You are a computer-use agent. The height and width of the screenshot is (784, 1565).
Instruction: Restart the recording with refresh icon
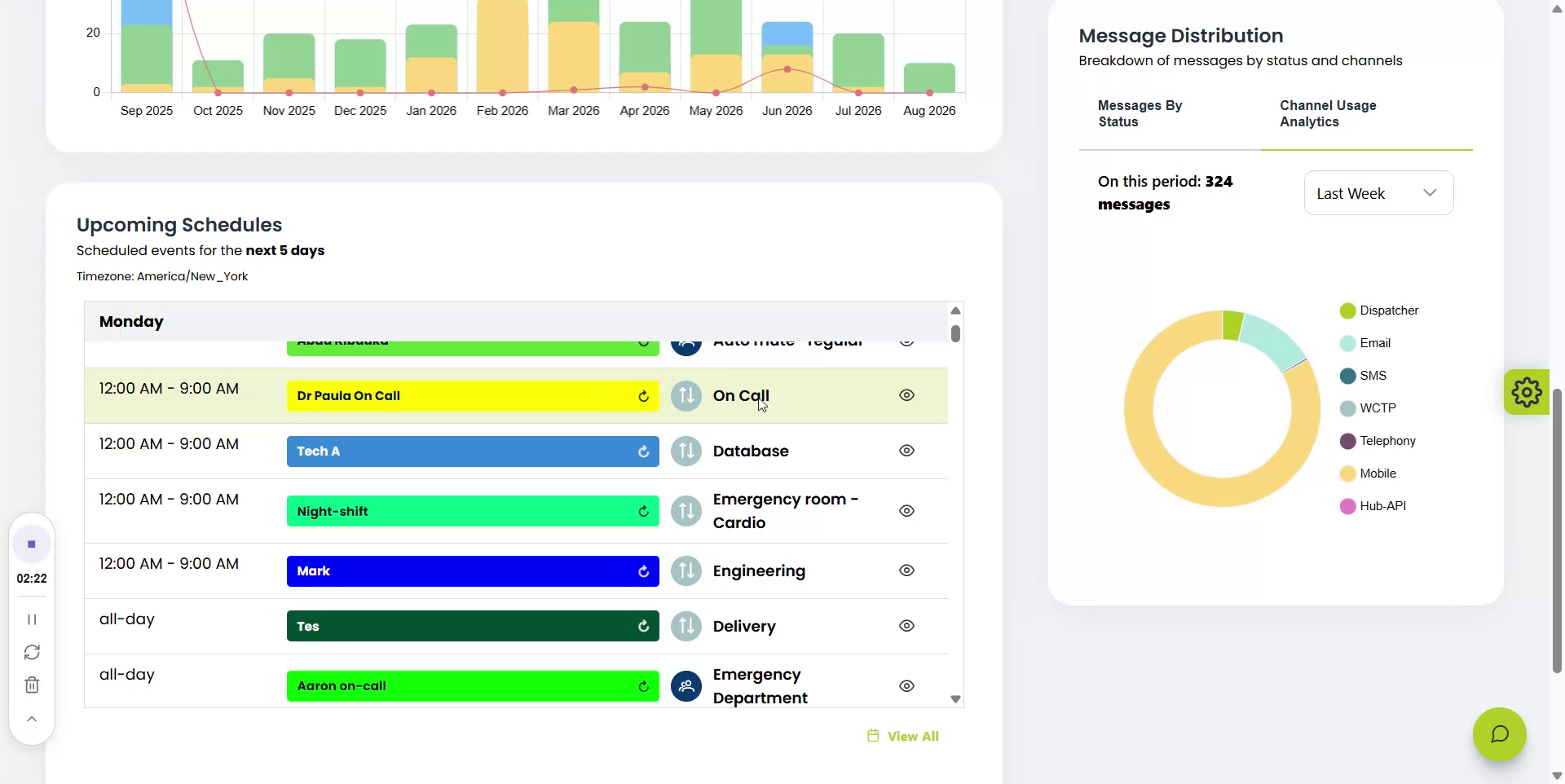pyautogui.click(x=32, y=652)
